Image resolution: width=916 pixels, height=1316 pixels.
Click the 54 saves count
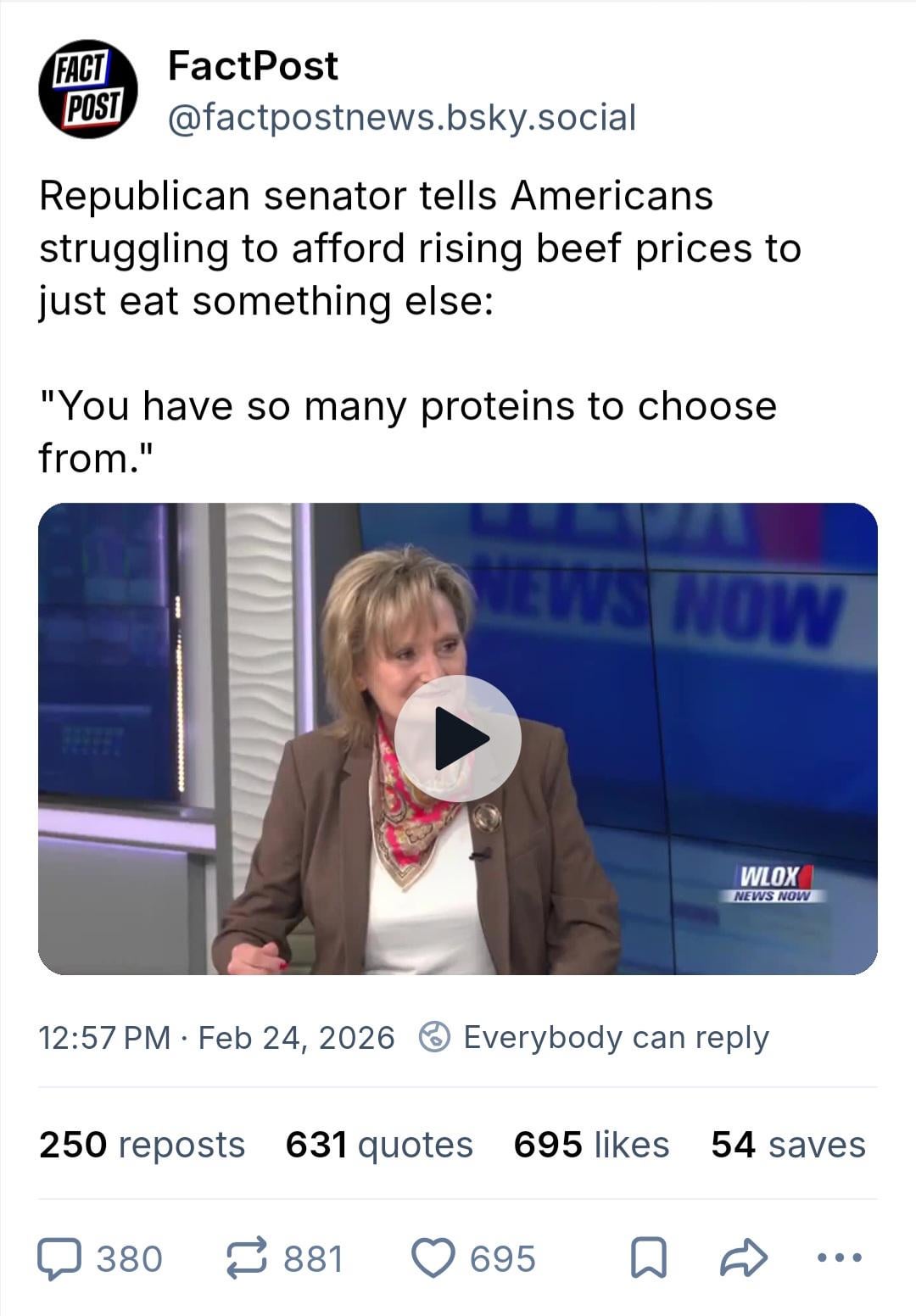(x=788, y=1145)
